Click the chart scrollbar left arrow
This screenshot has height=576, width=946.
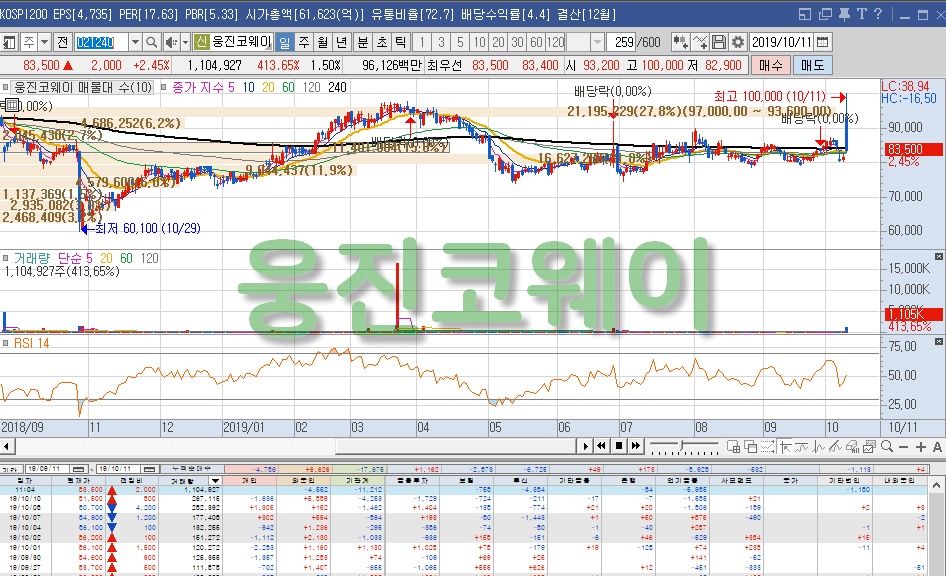tap(6, 446)
